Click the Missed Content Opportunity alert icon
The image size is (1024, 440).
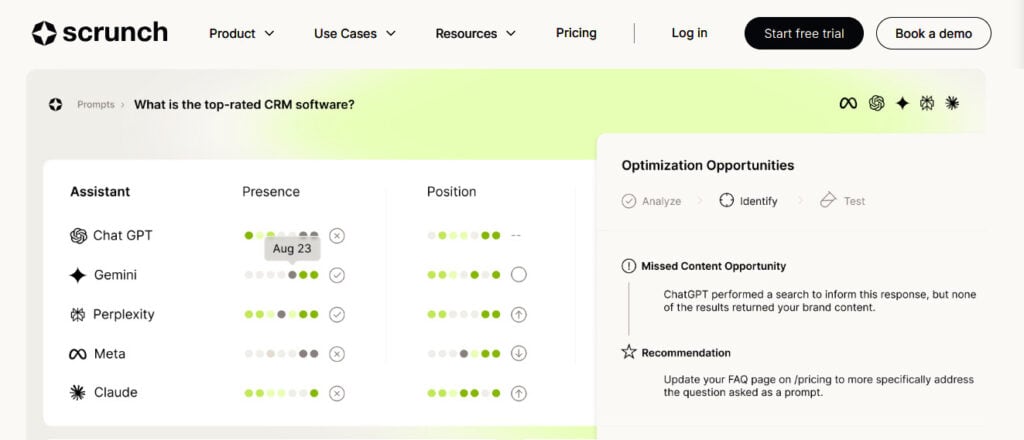628,266
